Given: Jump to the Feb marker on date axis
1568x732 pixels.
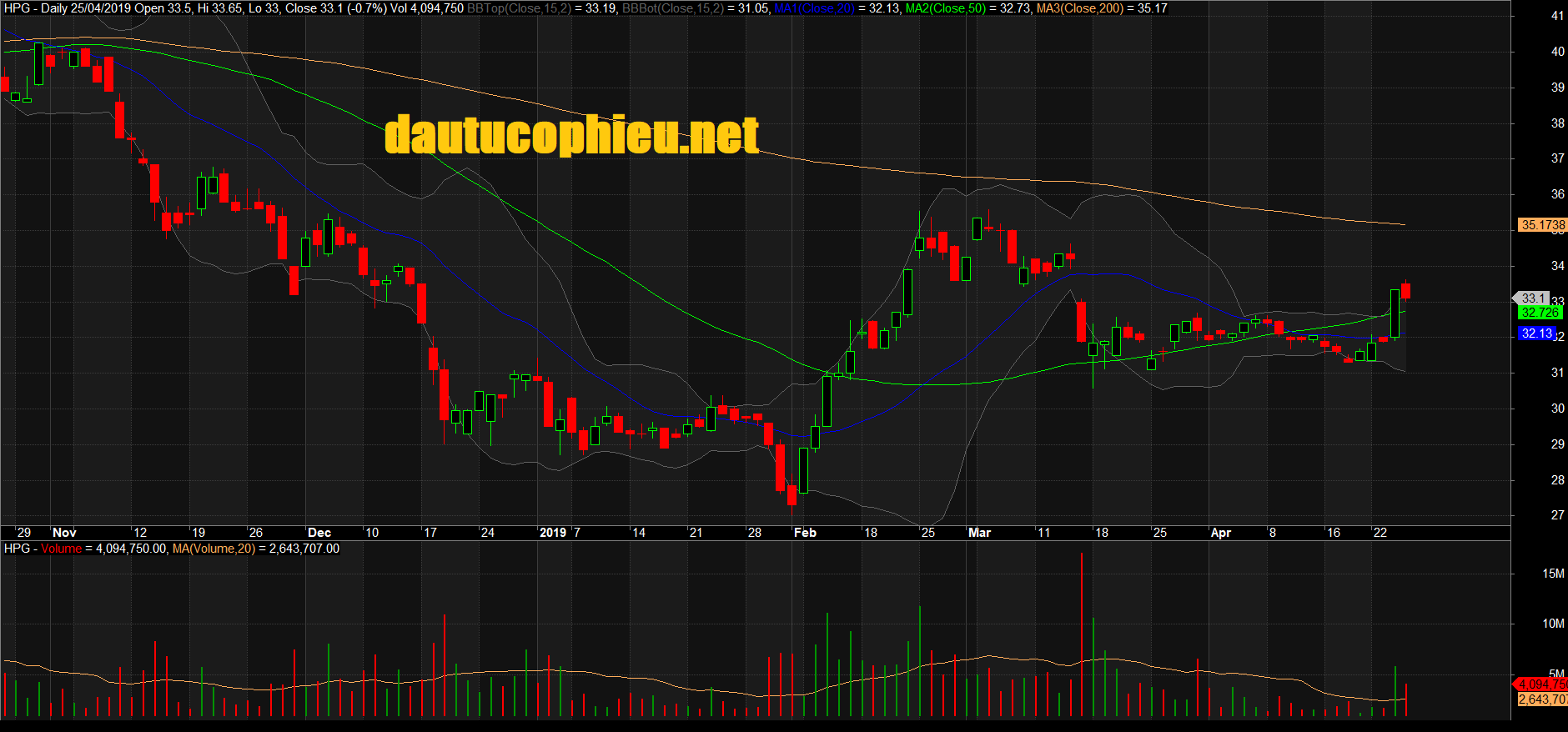Looking at the screenshot, I should 805,533.
